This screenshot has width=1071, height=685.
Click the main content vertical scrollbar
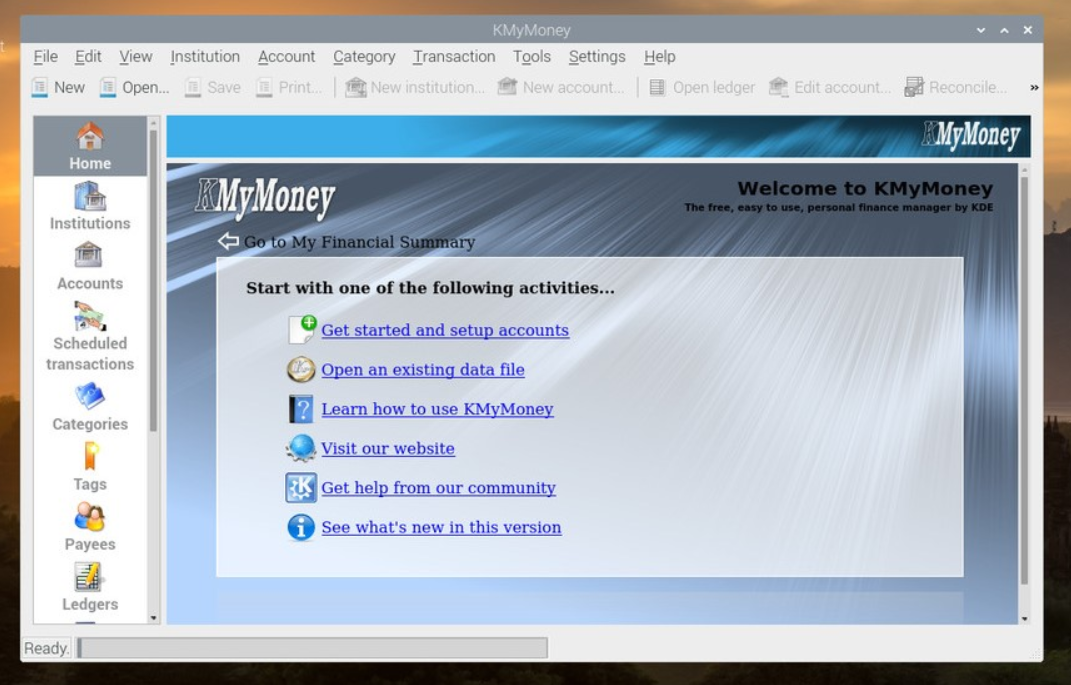[x=1024, y=380]
